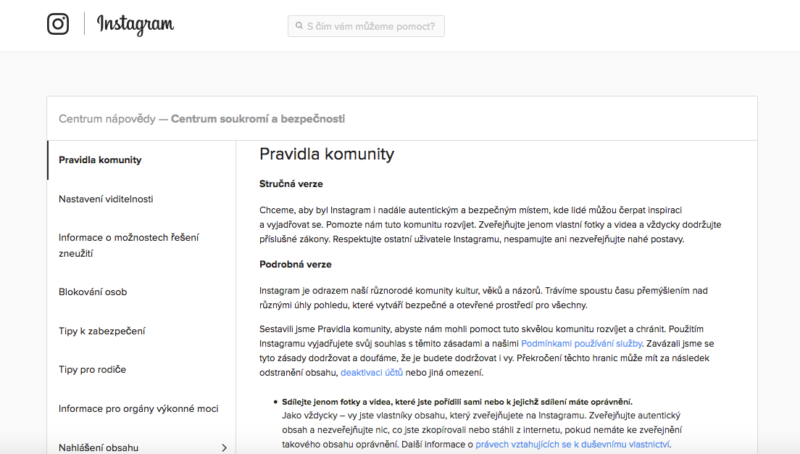Click the magnifier icon in search box
Viewport: 800px width, 454px height.
click(299, 26)
